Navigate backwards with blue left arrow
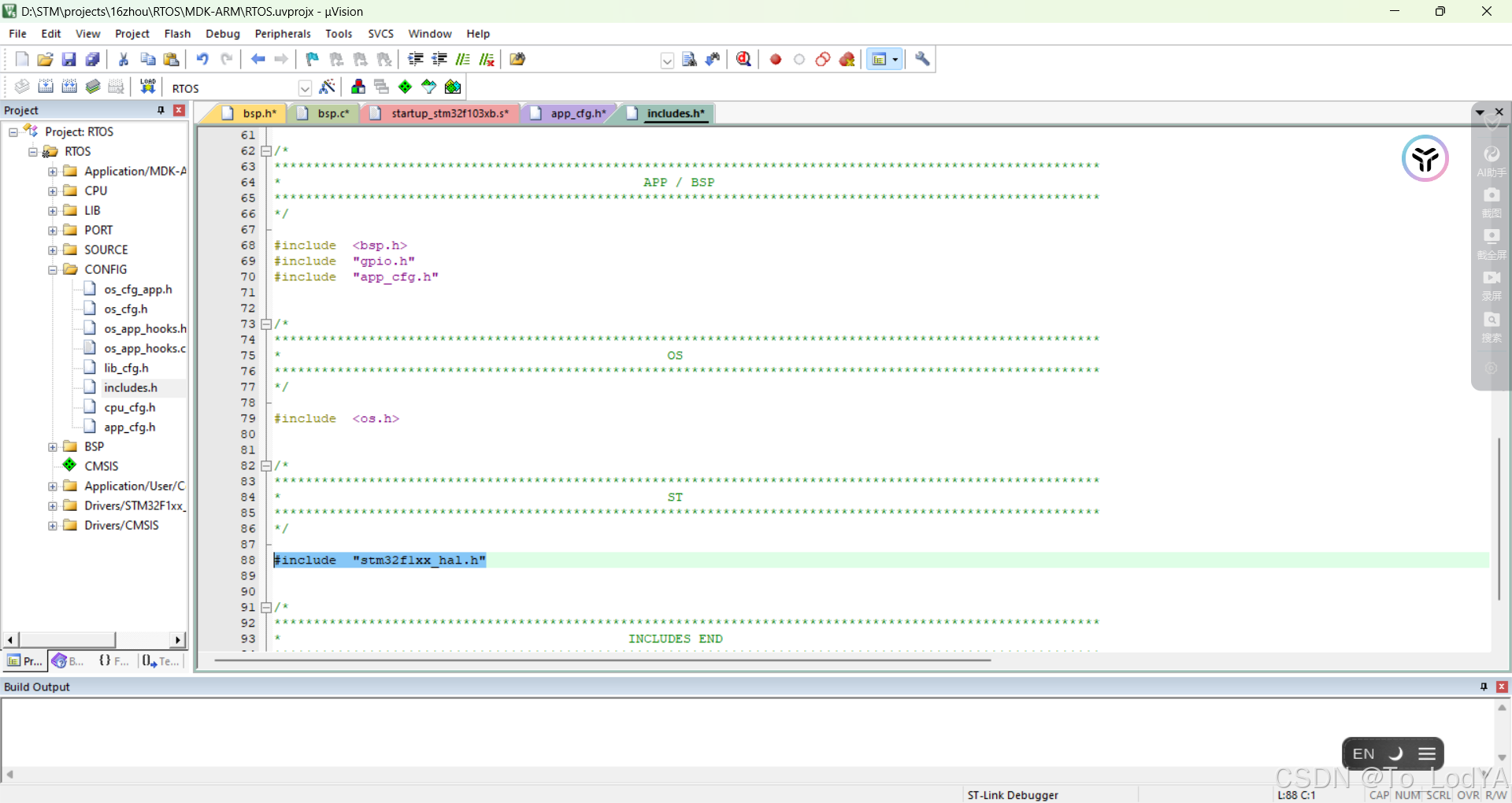1512x803 pixels. tap(258, 59)
